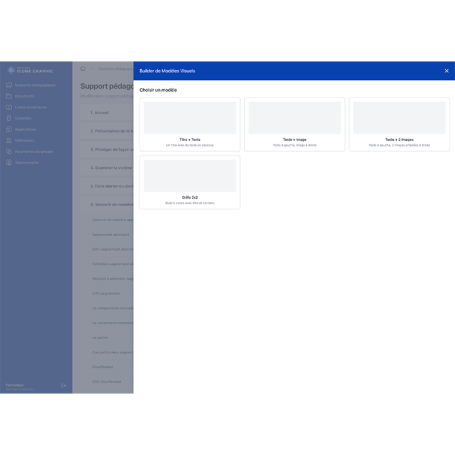Choose the Texte + Image template card
Viewport: 455px width, 455px height.
(294, 124)
